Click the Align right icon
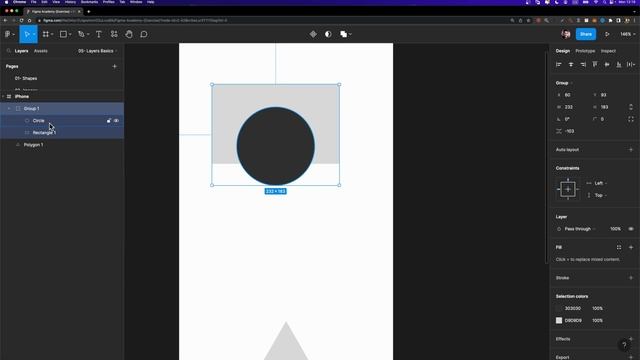This screenshot has height=360, width=640. point(583,64)
